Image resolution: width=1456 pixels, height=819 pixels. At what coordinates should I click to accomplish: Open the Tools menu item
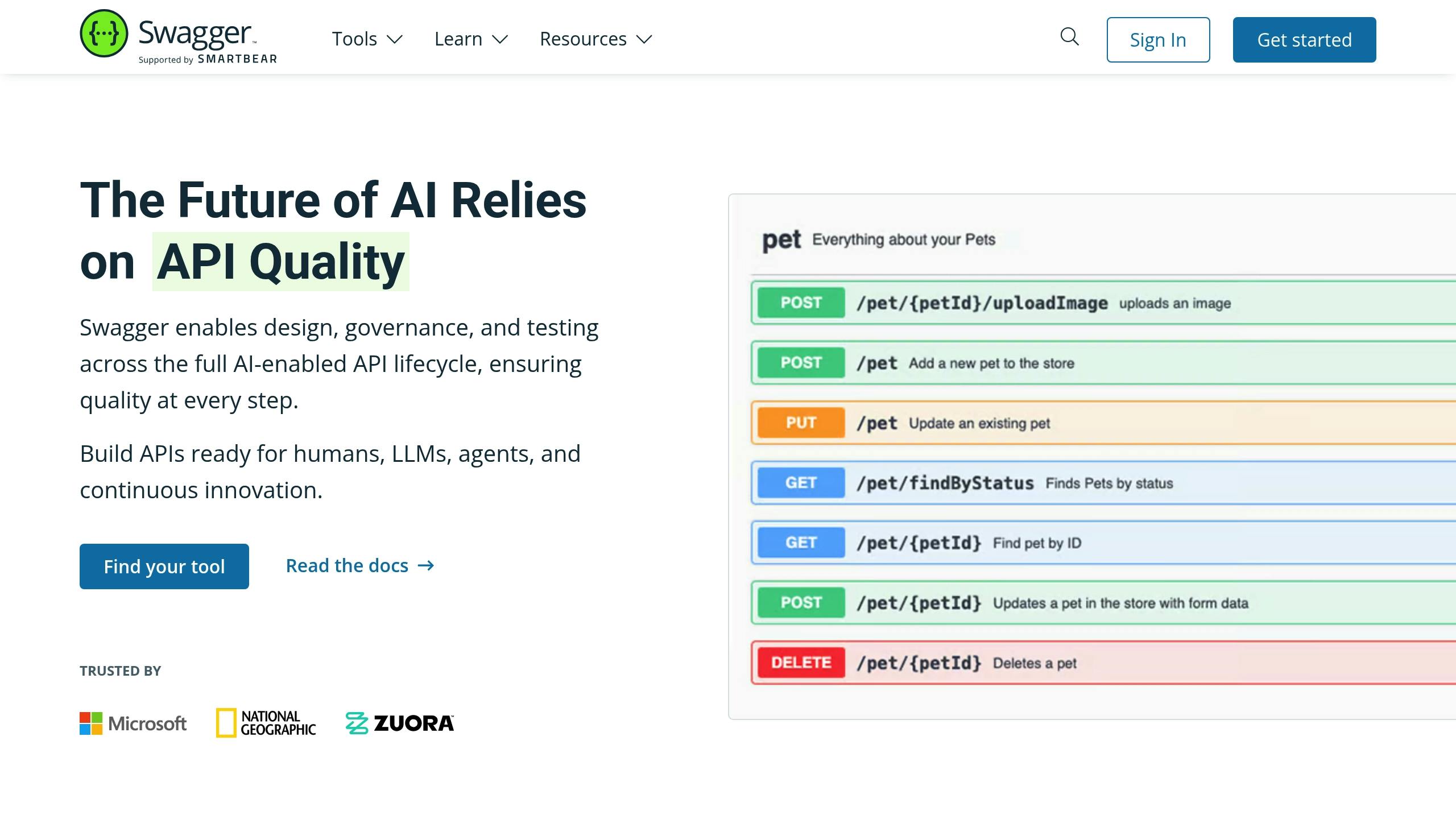click(354, 39)
